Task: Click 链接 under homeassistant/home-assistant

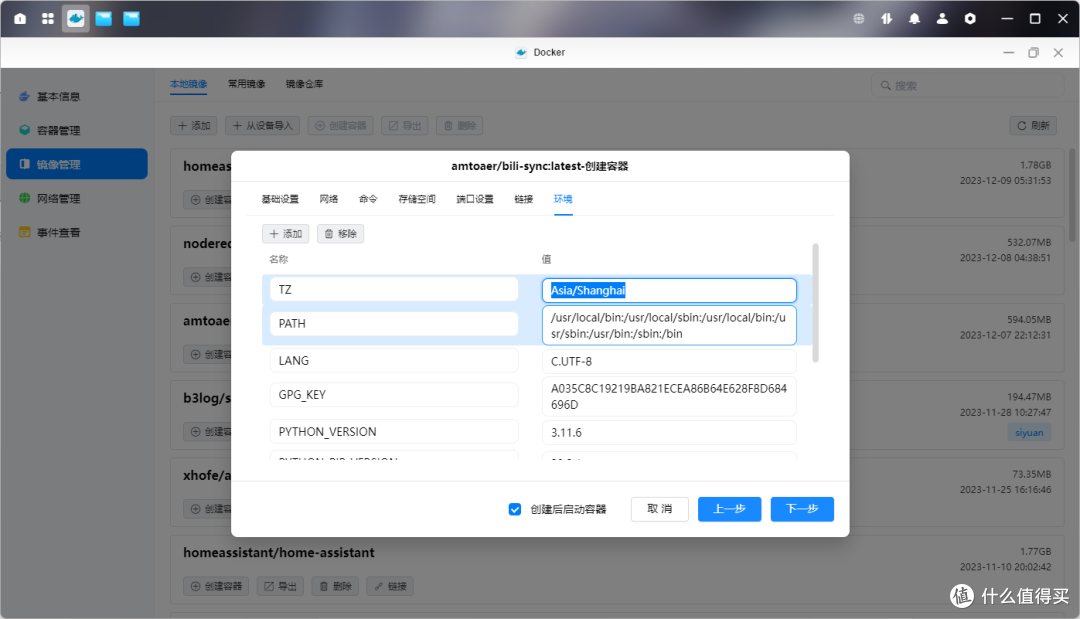Action: click(x=390, y=587)
